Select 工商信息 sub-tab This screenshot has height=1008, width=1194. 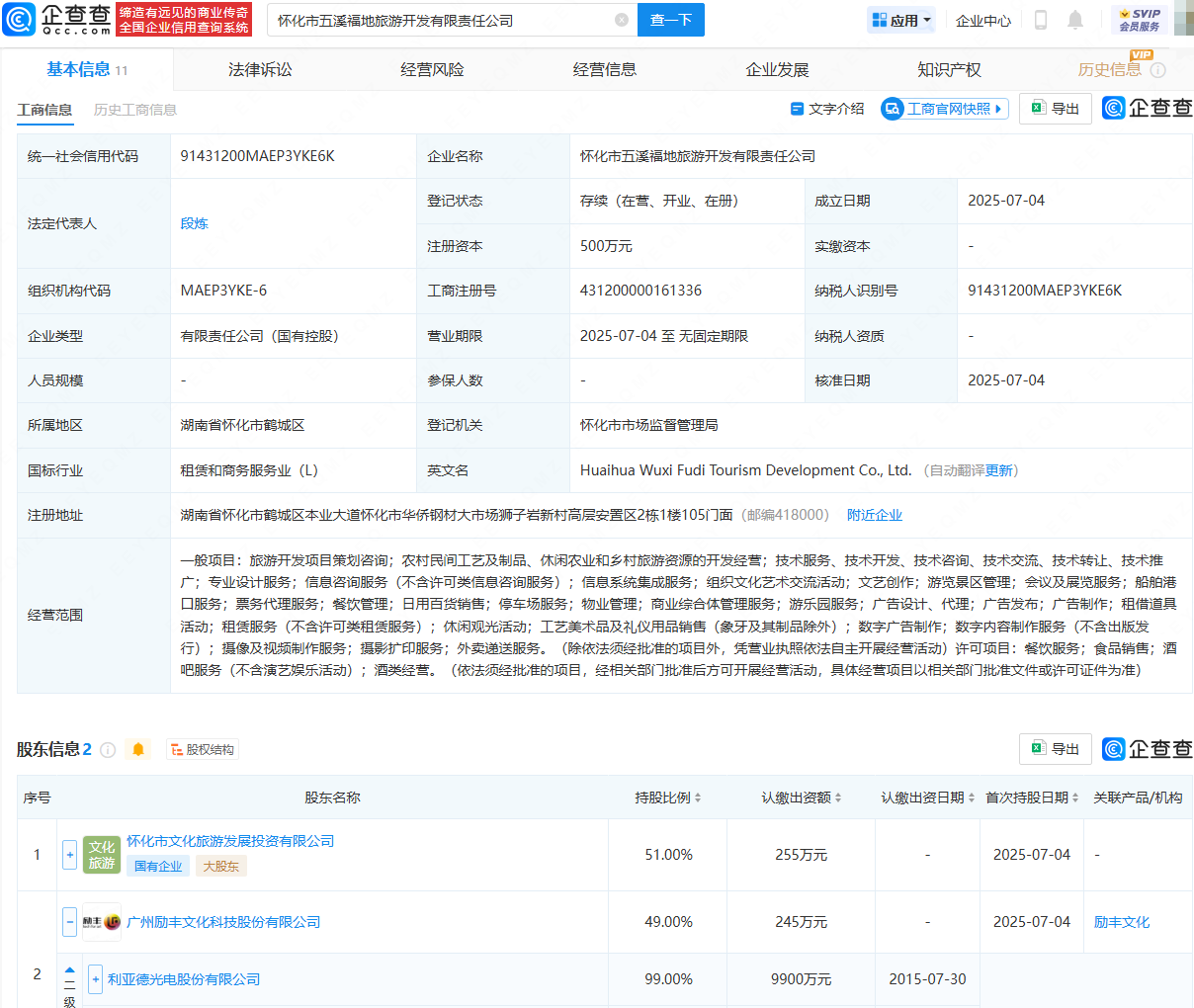[x=44, y=110]
